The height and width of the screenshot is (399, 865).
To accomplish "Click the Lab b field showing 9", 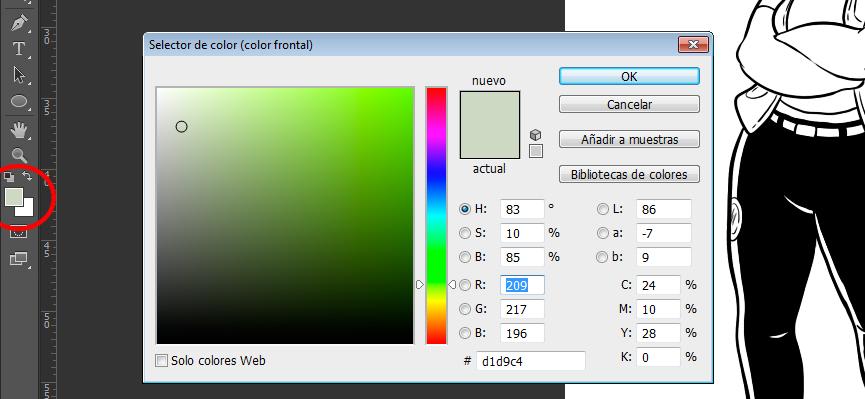I will (664, 257).
